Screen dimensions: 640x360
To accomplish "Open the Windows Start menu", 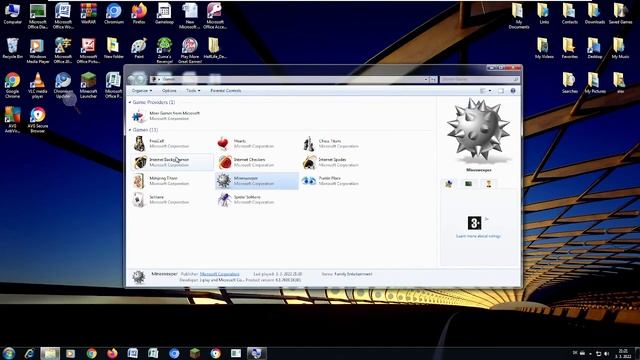I will 9,353.
